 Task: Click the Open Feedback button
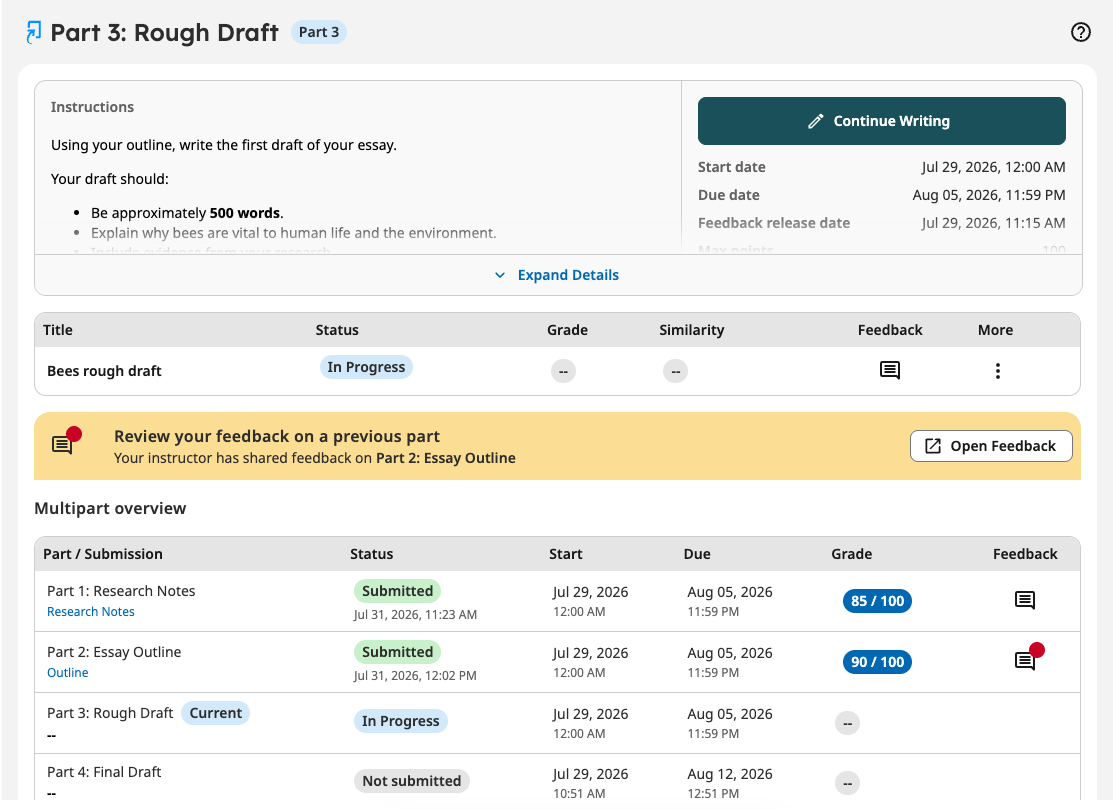(x=991, y=446)
